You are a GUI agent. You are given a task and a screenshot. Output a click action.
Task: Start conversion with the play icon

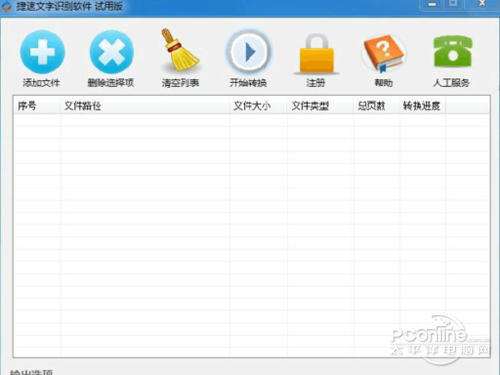pyautogui.click(x=248, y=52)
